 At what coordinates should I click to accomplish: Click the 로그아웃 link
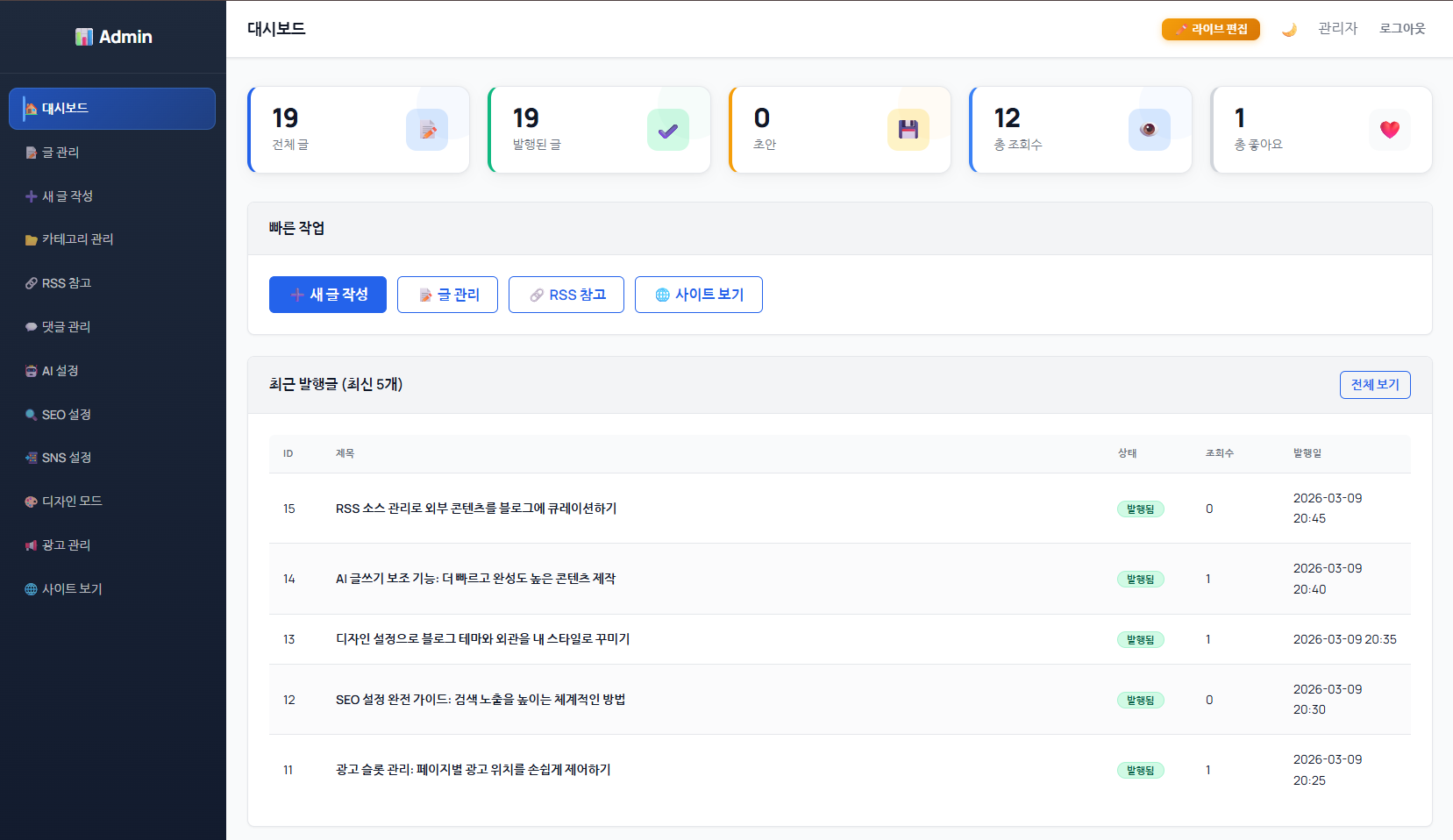point(1401,29)
